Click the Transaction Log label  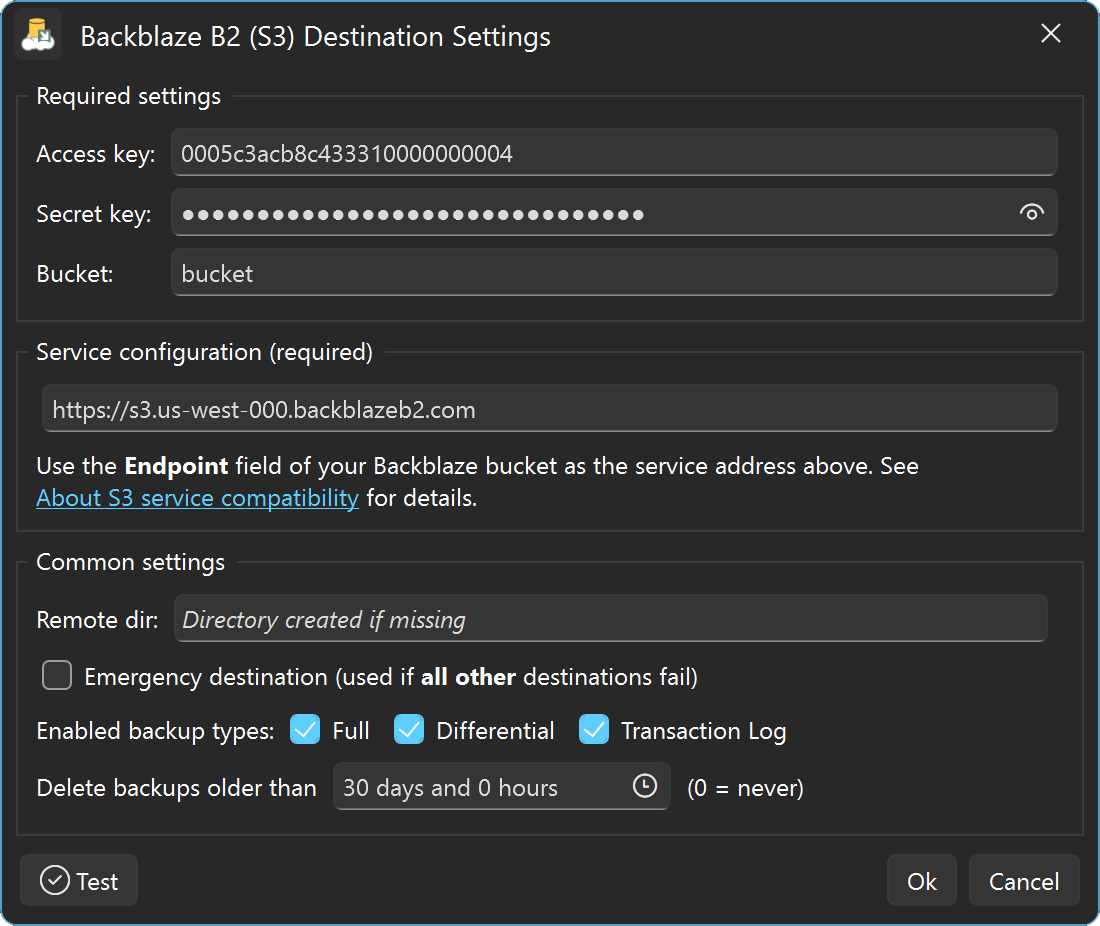(704, 731)
